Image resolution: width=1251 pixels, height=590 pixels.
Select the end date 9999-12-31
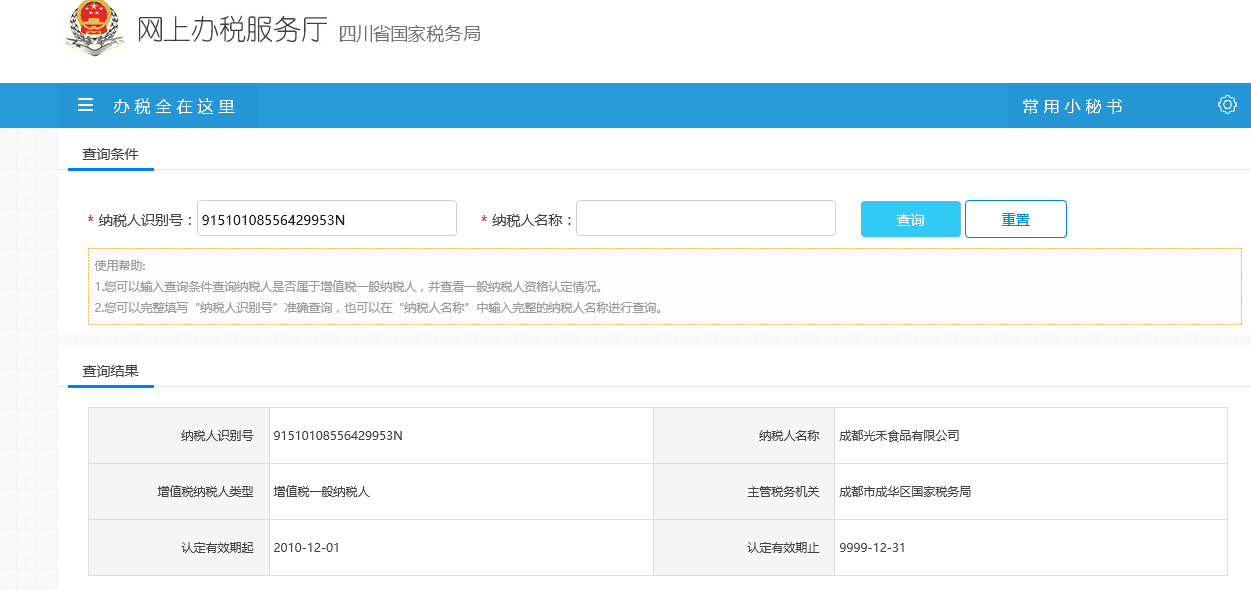(872, 548)
